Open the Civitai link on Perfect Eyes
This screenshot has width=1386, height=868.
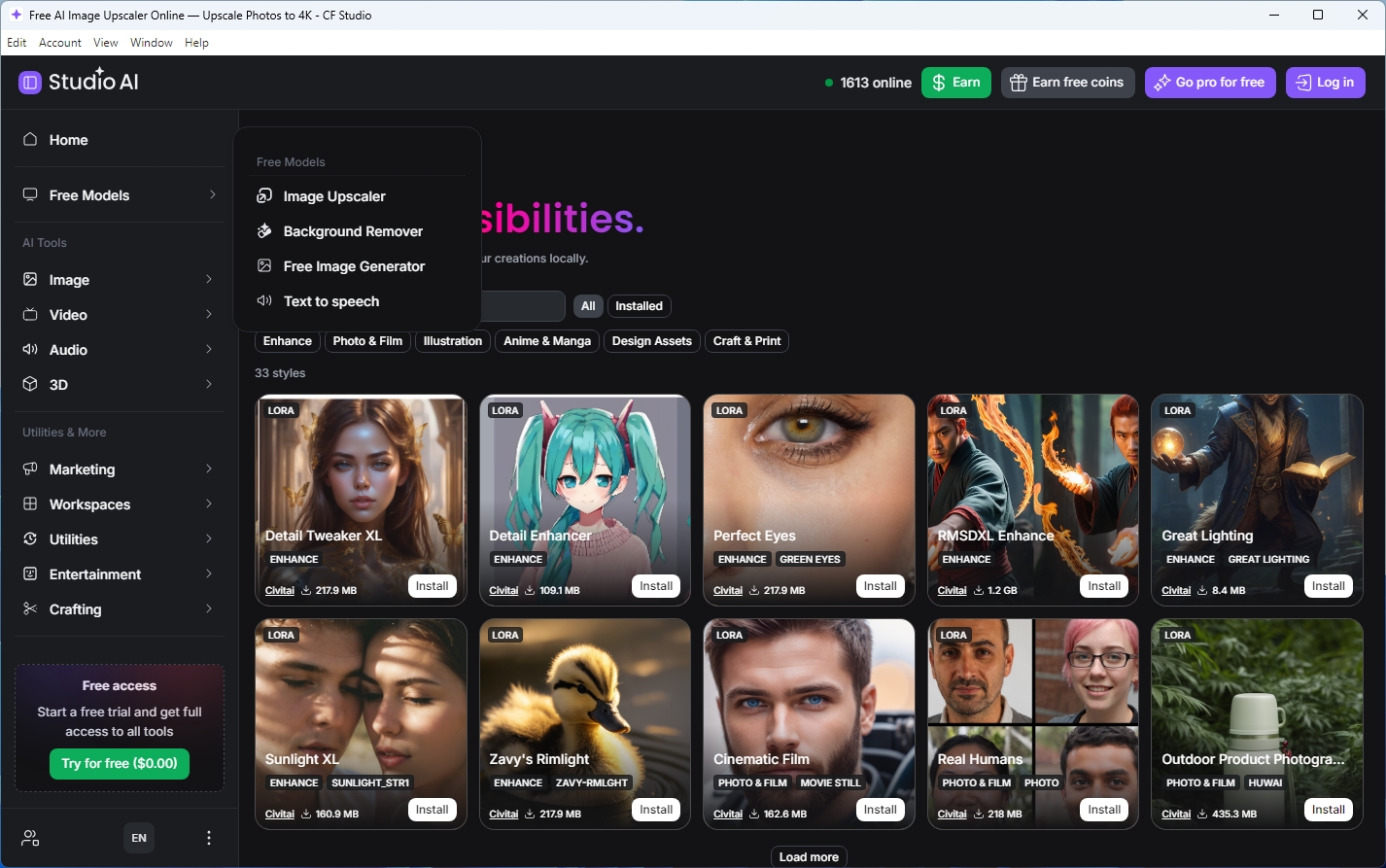pos(728,590)
